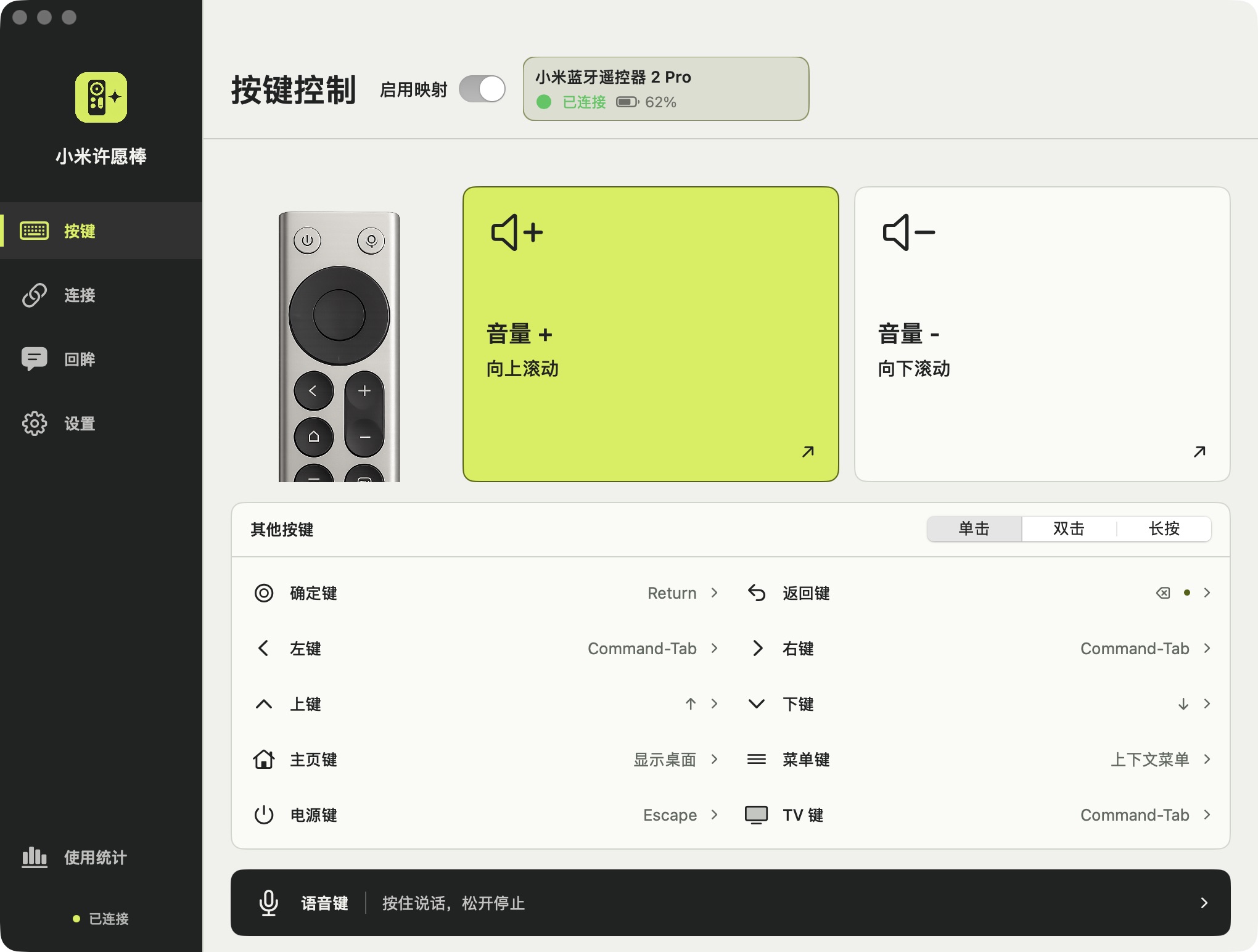Expand the 下键 mapping chevron

(1207, 704)
